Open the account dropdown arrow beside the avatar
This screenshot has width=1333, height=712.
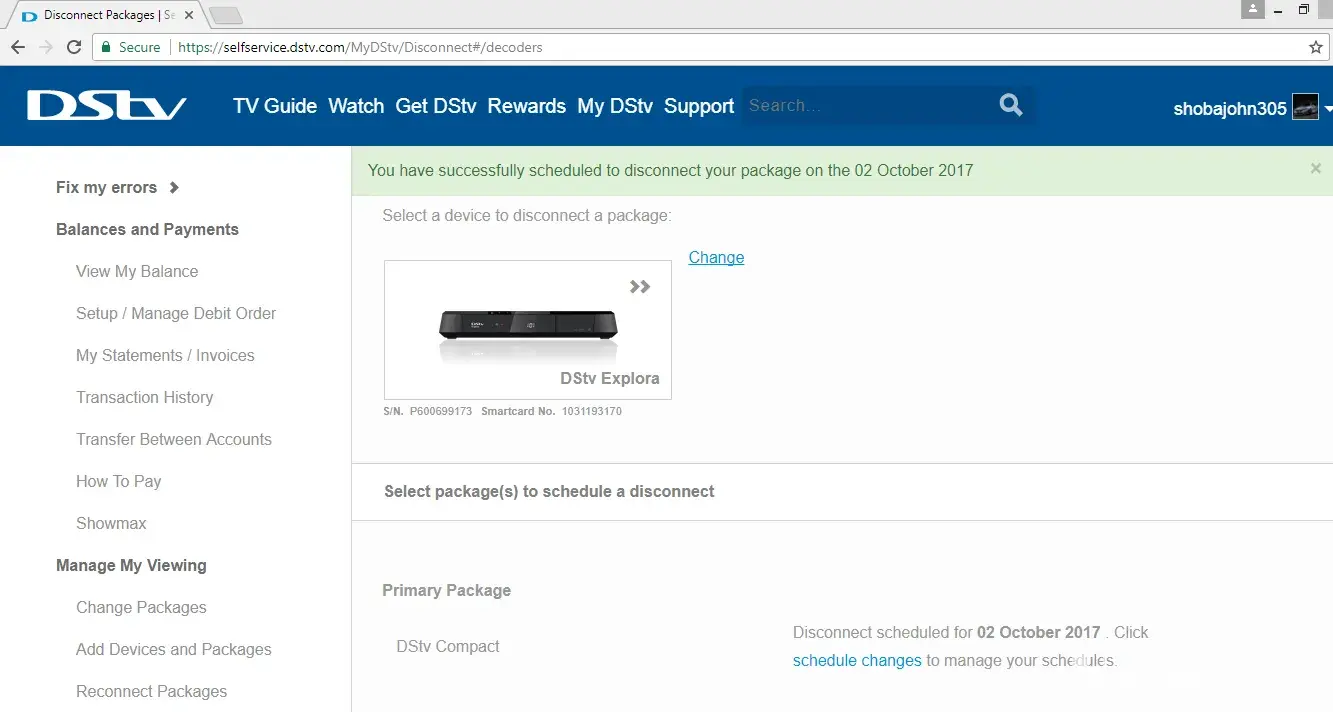(x=1328, y=108)
